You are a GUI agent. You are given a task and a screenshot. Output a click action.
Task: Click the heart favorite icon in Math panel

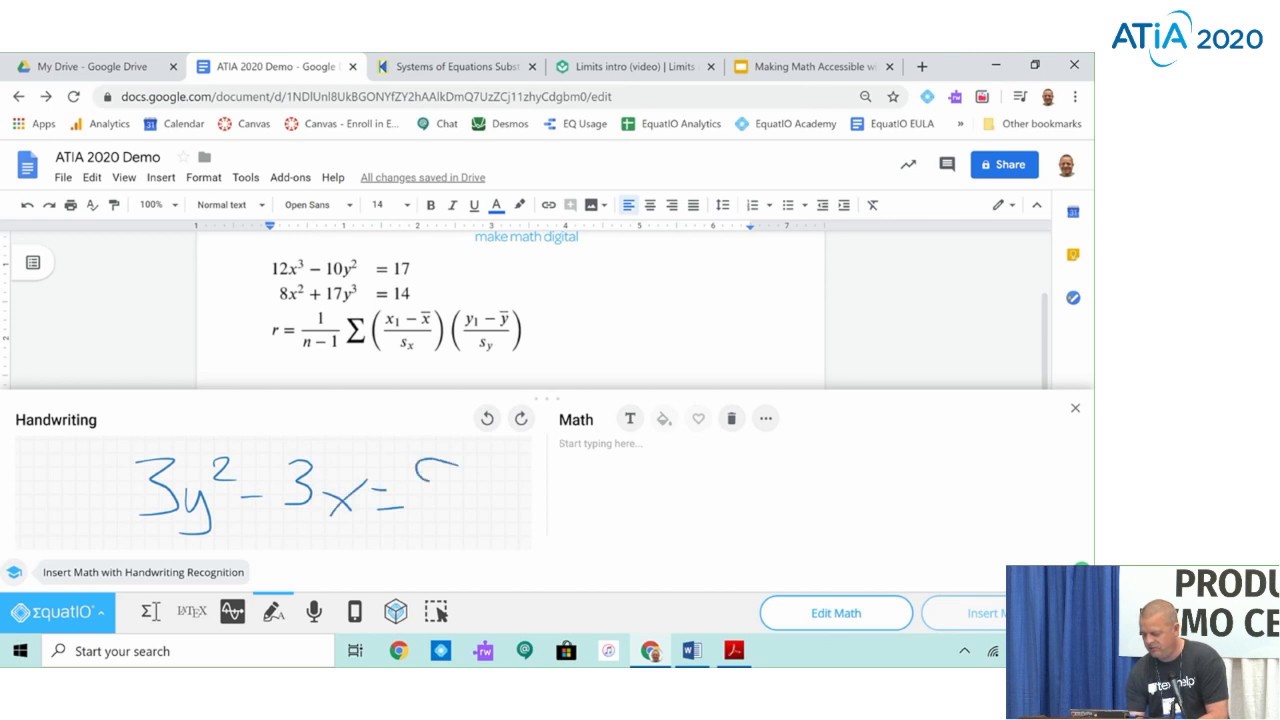pyautogui.click(x=698, y=419)
